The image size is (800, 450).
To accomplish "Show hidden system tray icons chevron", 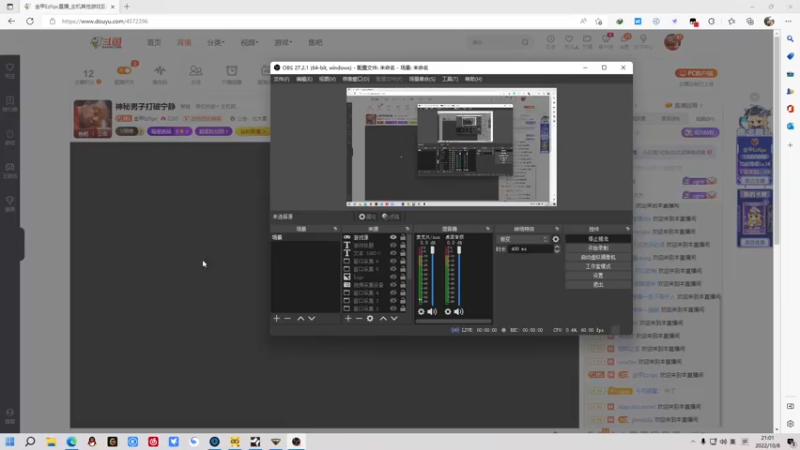I will 693,442.
